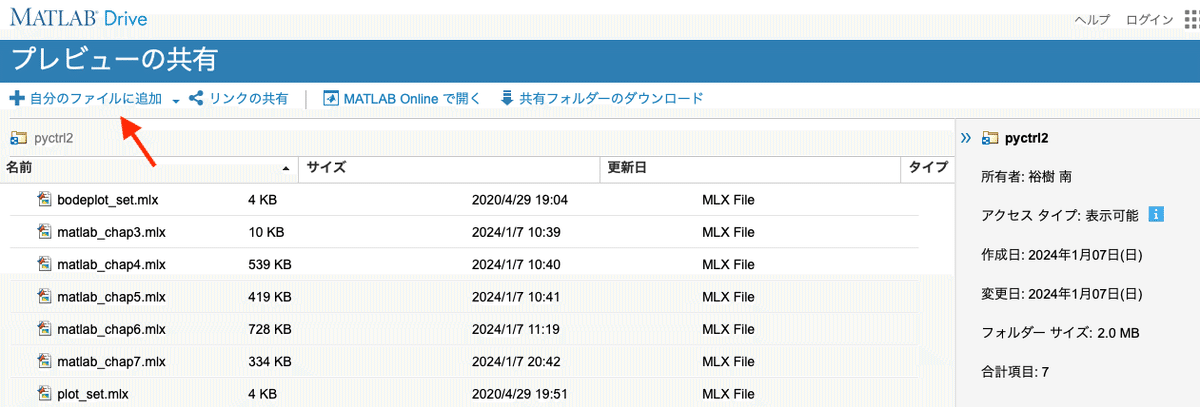Click date 2024/1/7 10:41
This screenshot has height=407, width=1200.
pos(516,297)
